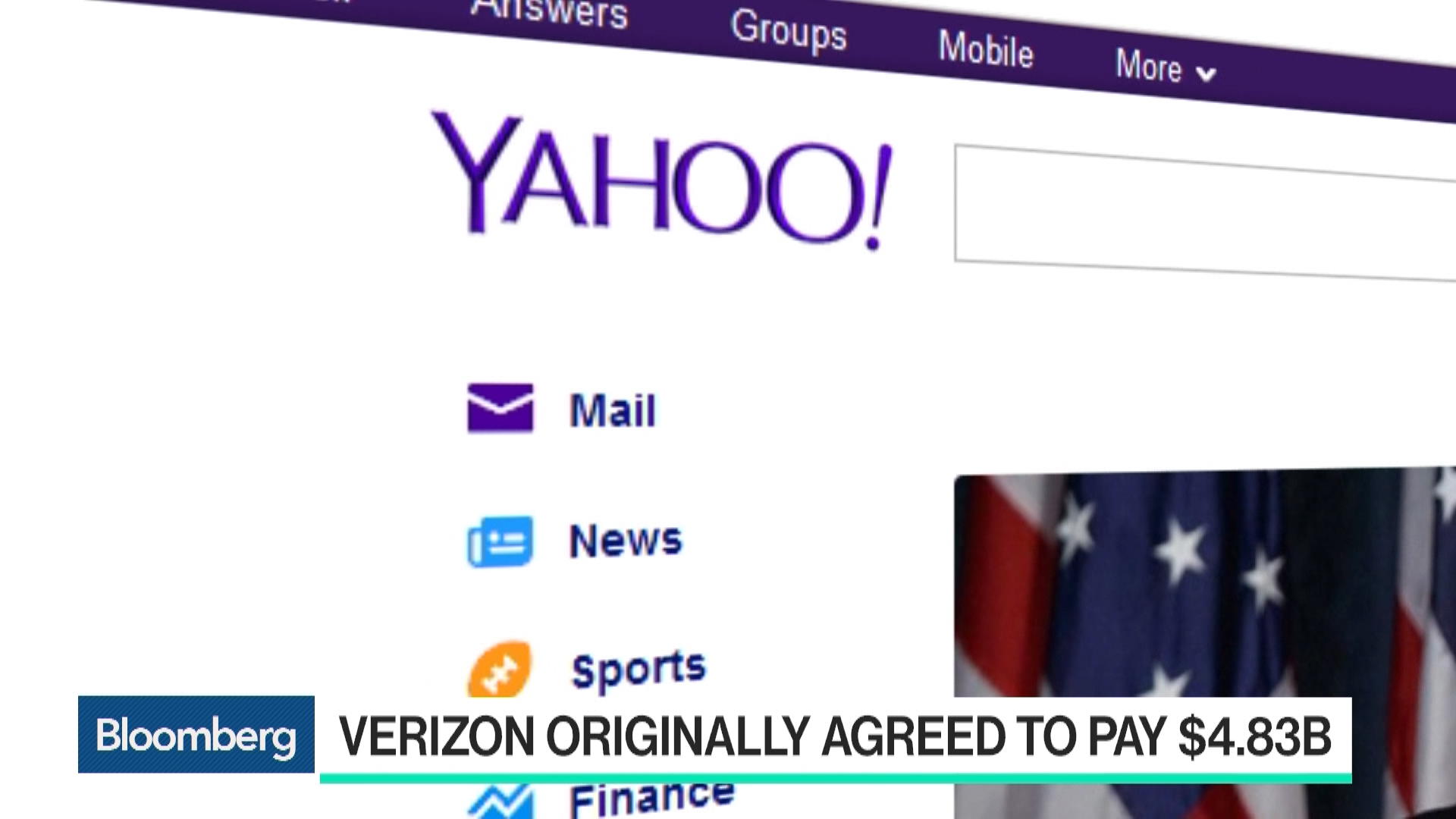Open the More menu in navigation bar
This screenshot has height=819, width=1456.
click(x=1165, y=67)
